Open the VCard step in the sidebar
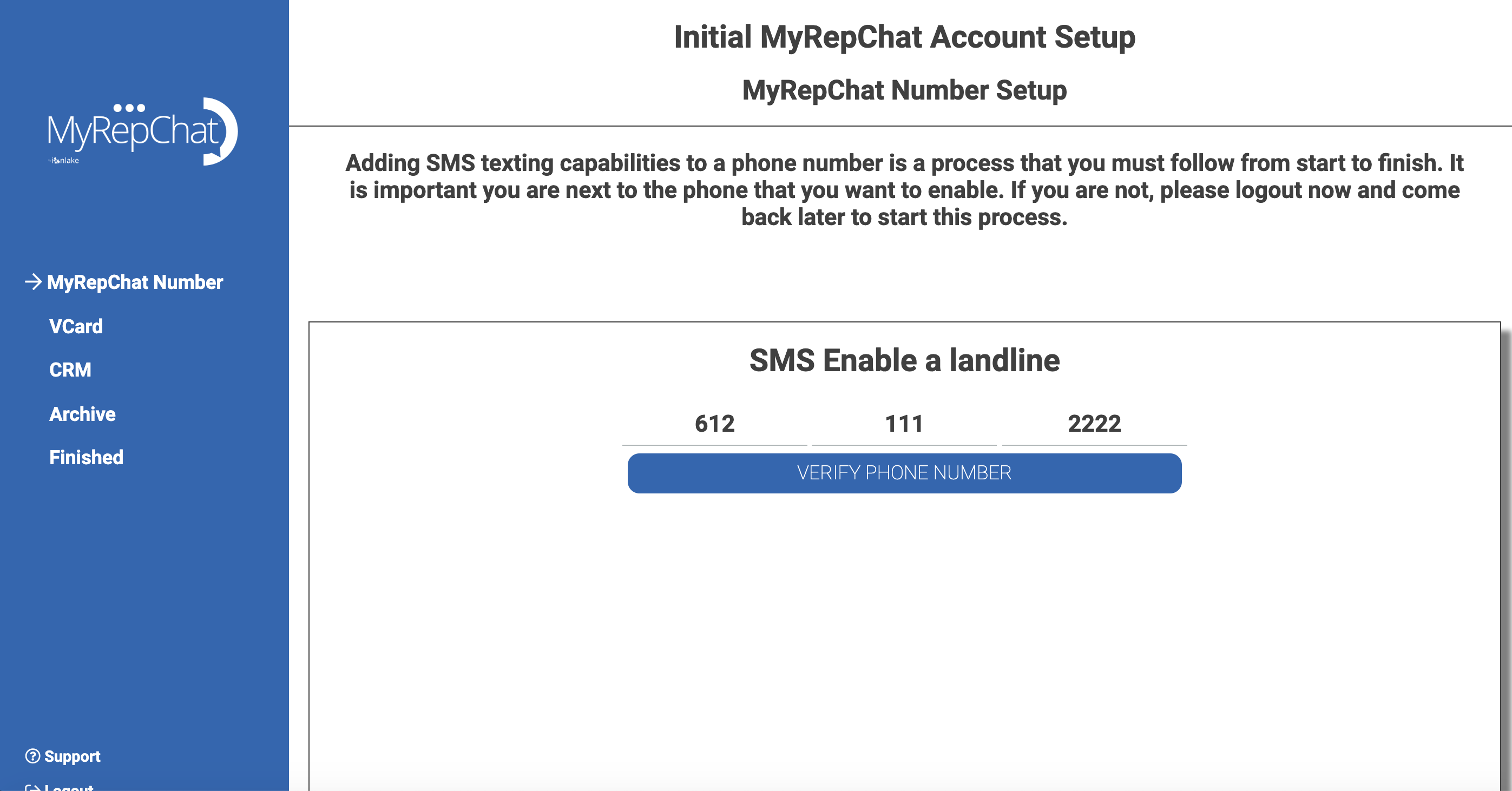The image size is (1512, 791). pos(76,326)
